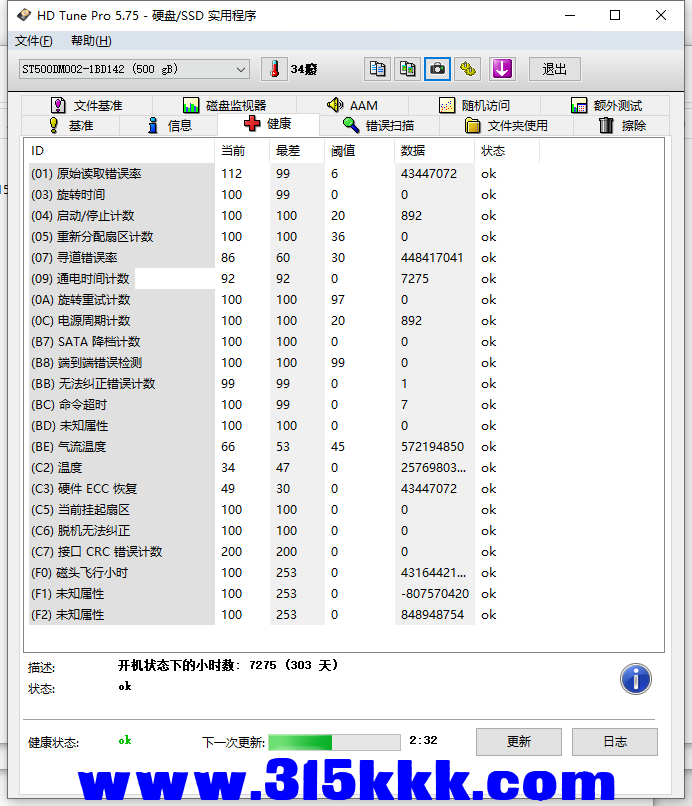Click the purple down arrow icon
Viewport: 692px width, 806px height.
pyautogui.click(x=501, y=69)
